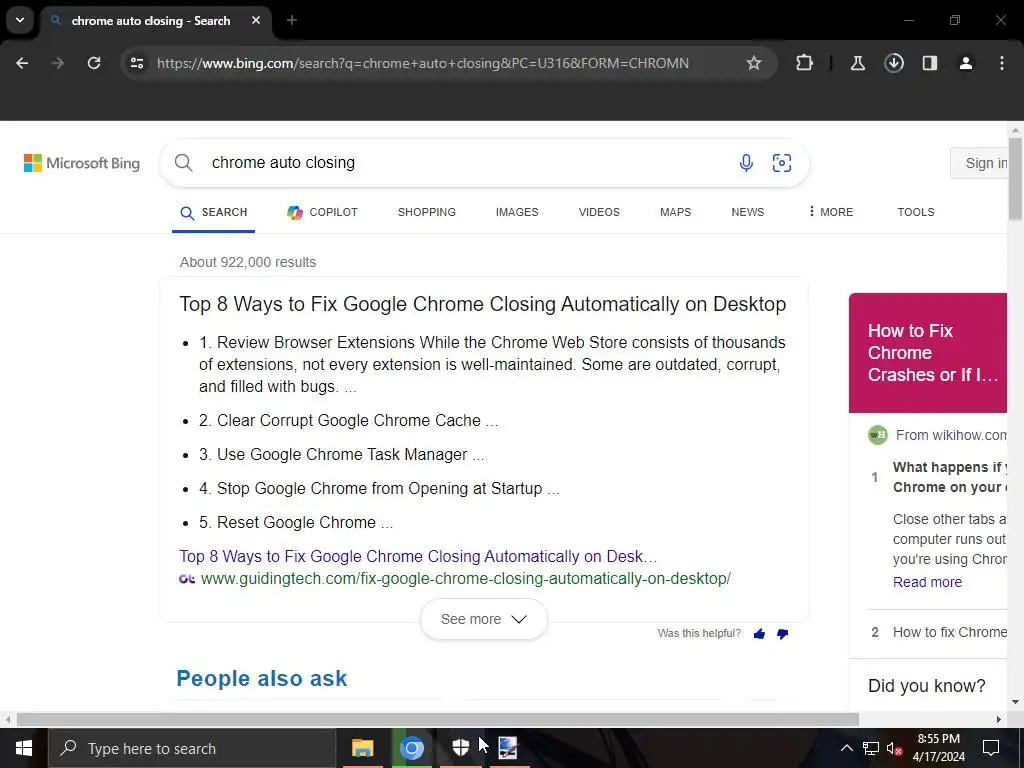This screenshot has height=768, width=1024.
Task: Open the MORE search categories menu
Action: pos(831,212)
